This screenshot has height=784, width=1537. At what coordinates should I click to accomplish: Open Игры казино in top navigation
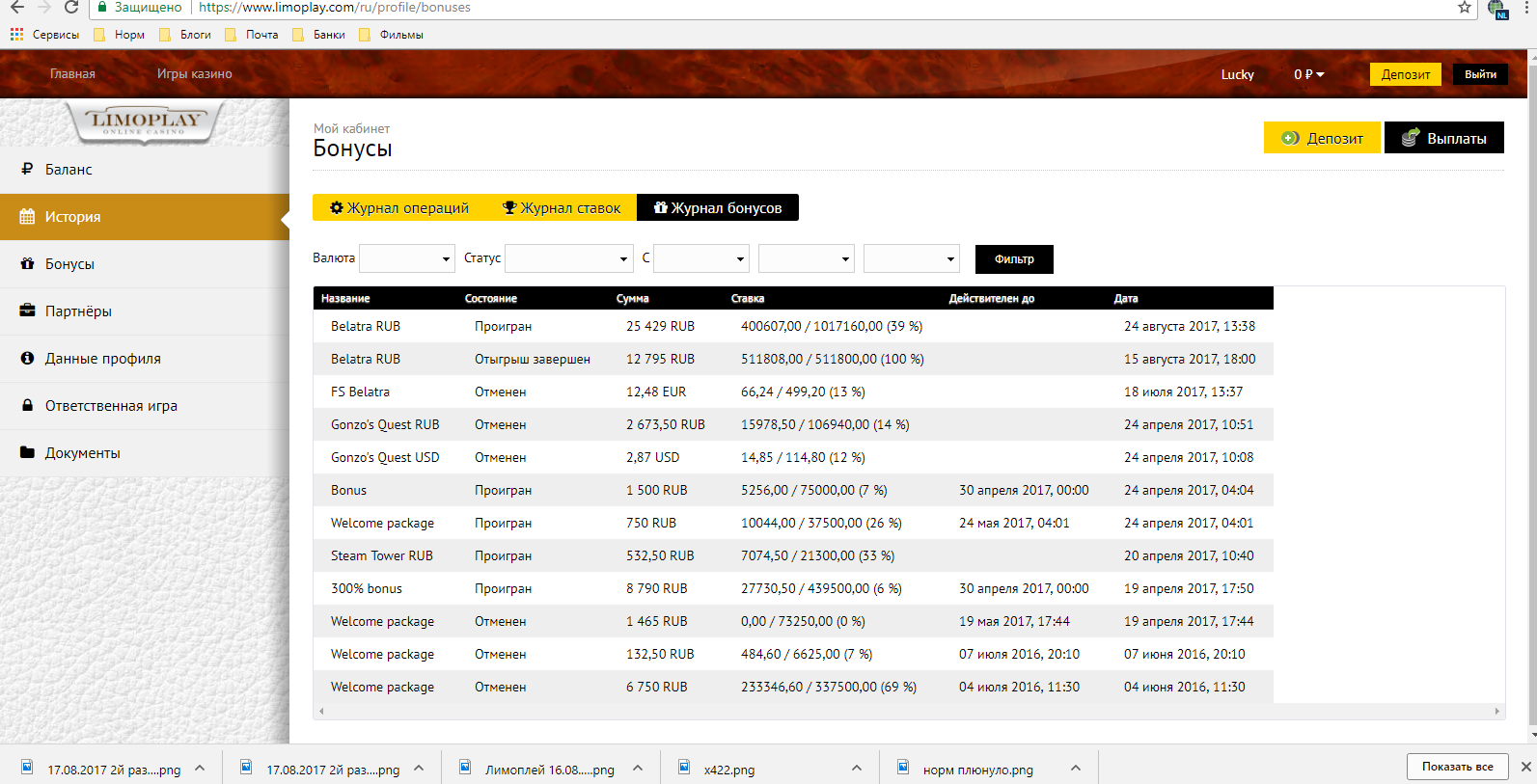point(194,73)
